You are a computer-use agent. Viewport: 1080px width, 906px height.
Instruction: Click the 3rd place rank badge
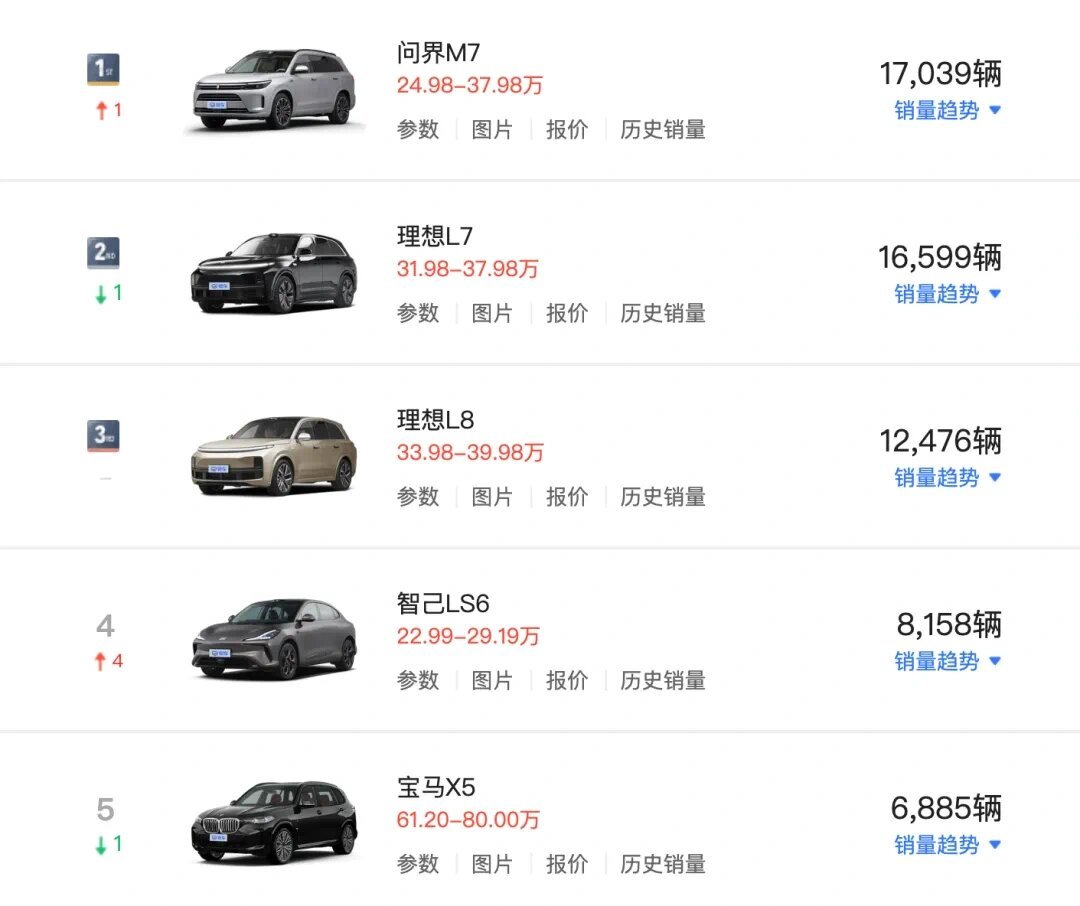tap(103, 435)
